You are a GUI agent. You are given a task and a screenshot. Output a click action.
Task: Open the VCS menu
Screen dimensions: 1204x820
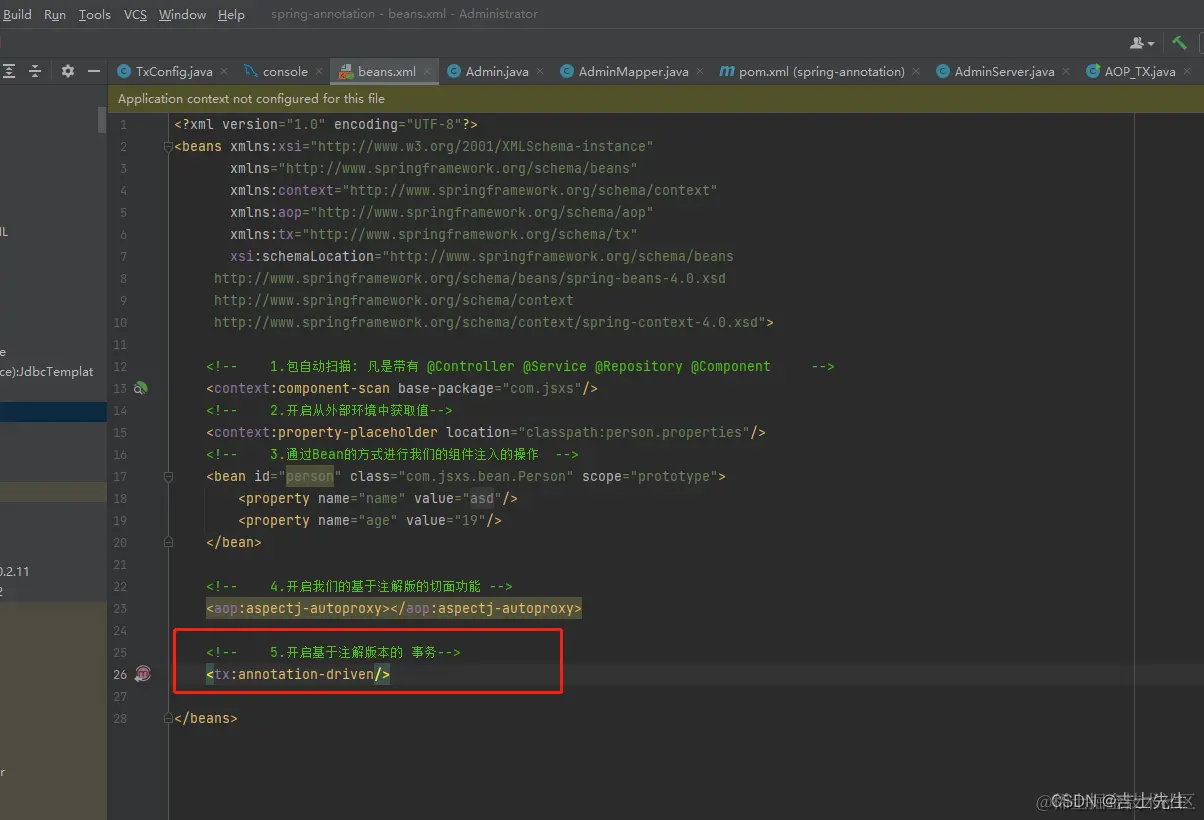[135, 14]
